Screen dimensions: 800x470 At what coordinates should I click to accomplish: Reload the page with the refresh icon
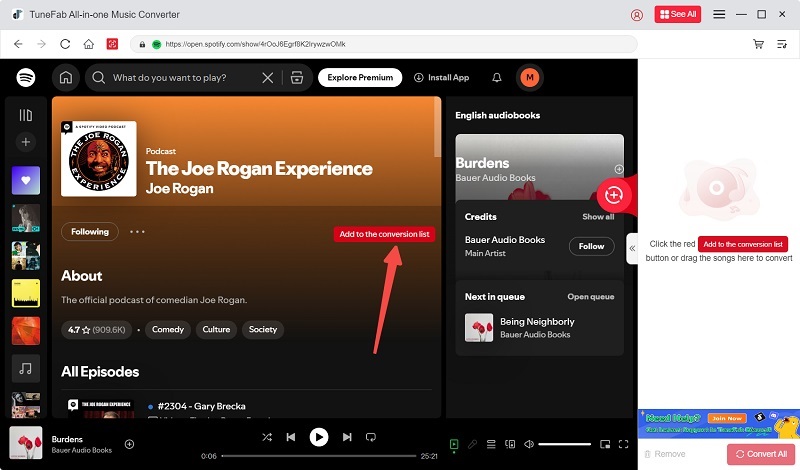click(65, 44)
